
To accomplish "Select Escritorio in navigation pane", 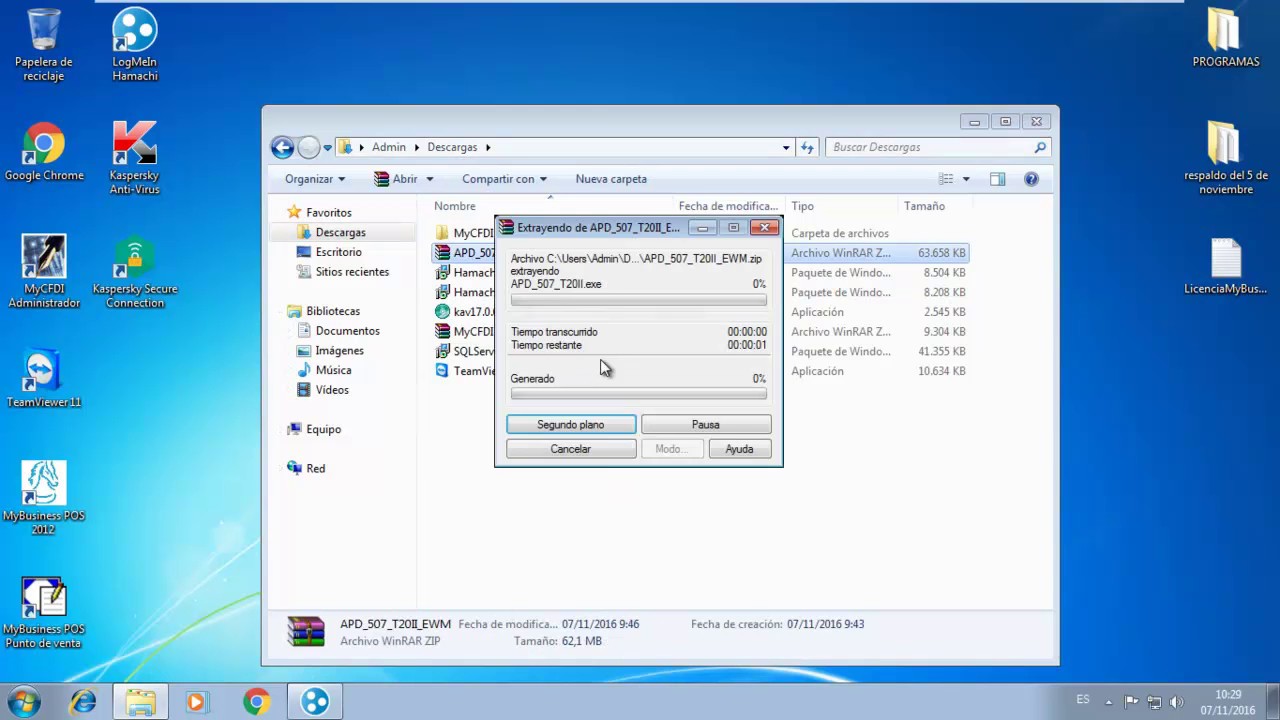I will pyautogui.click(x=338, y=252).
